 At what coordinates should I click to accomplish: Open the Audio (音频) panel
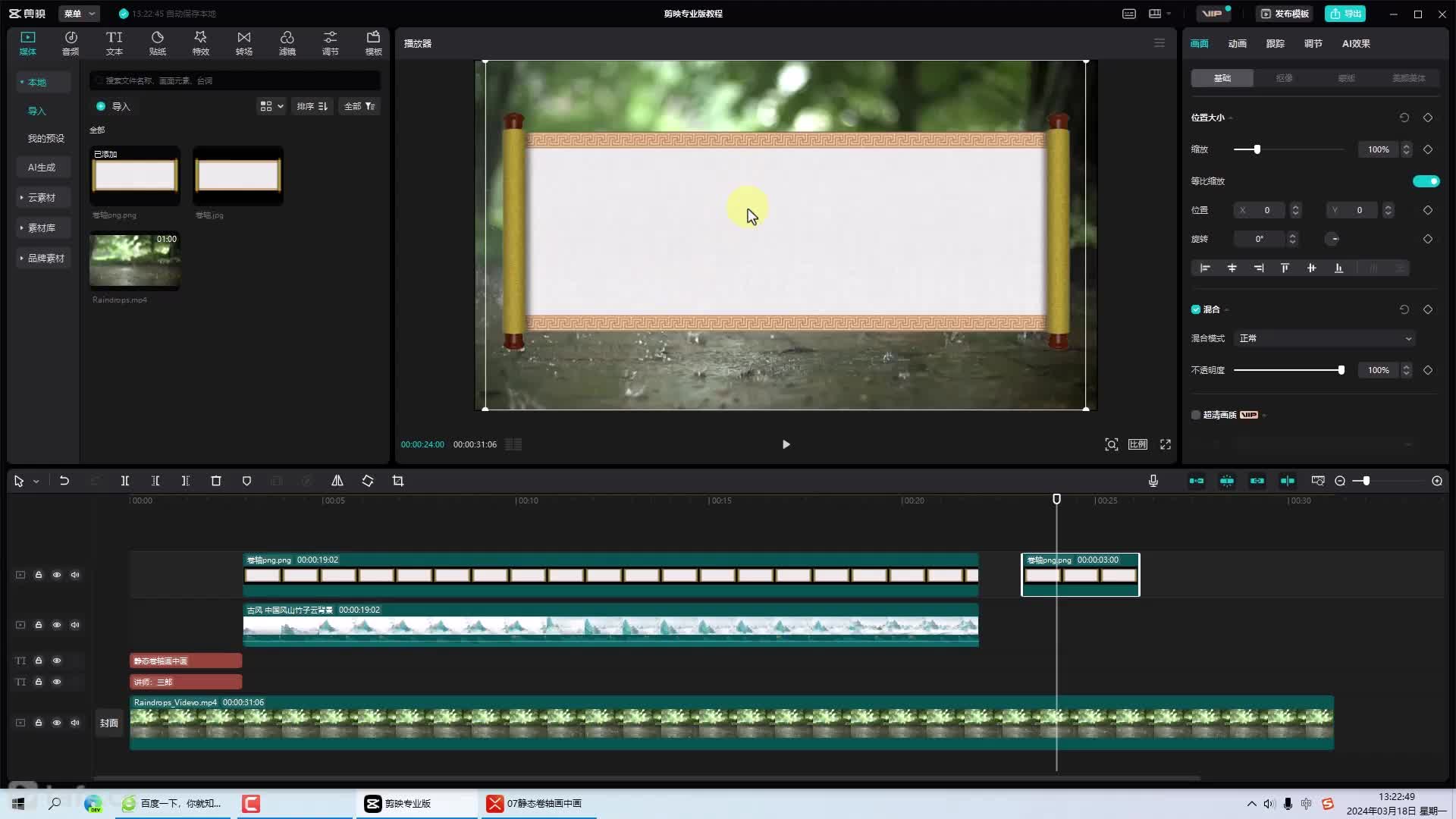click(71, 43)
